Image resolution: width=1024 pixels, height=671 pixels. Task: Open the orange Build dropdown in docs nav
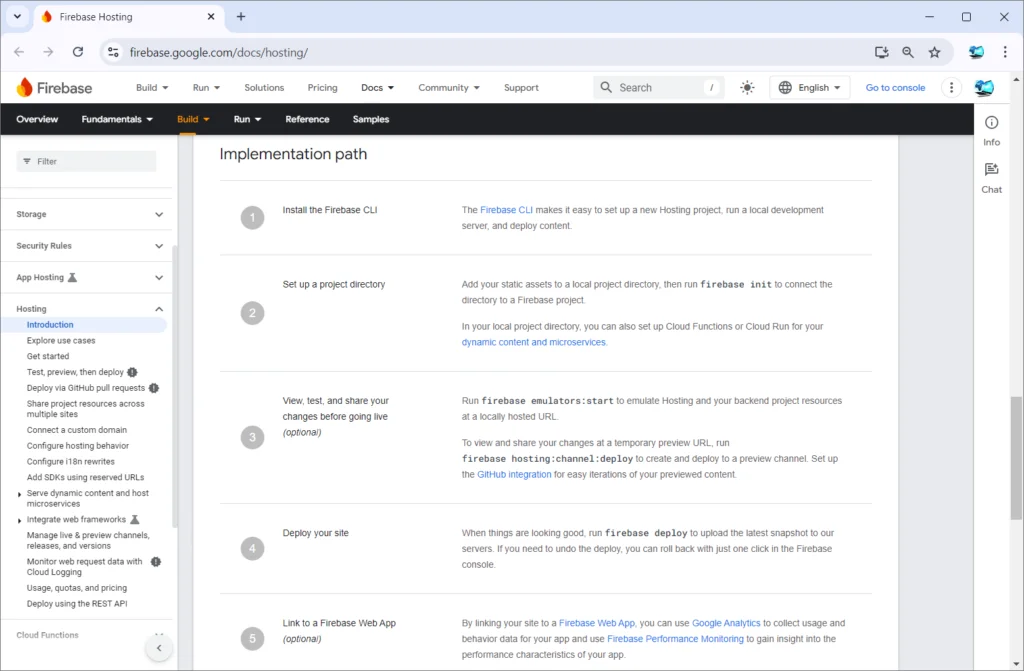point(193,120)
